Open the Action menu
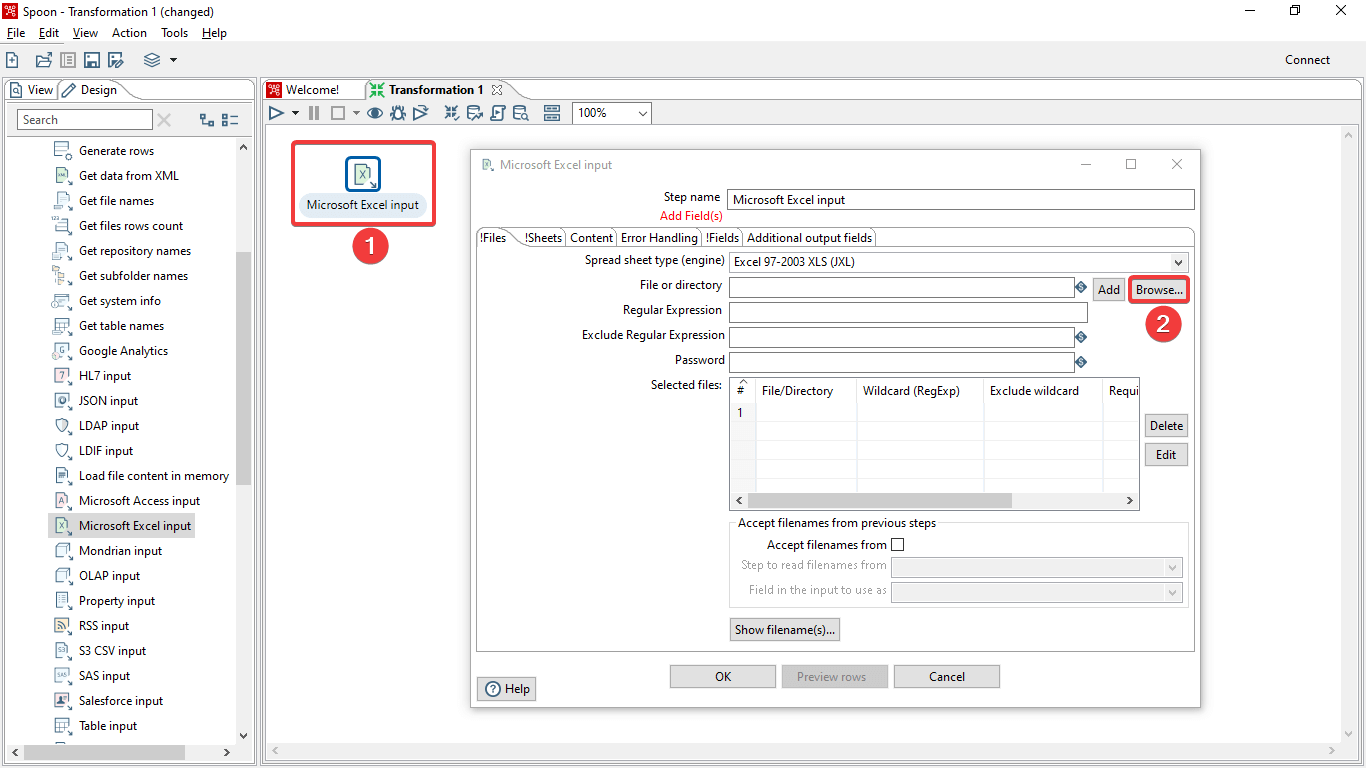 (x=129, y=33)
